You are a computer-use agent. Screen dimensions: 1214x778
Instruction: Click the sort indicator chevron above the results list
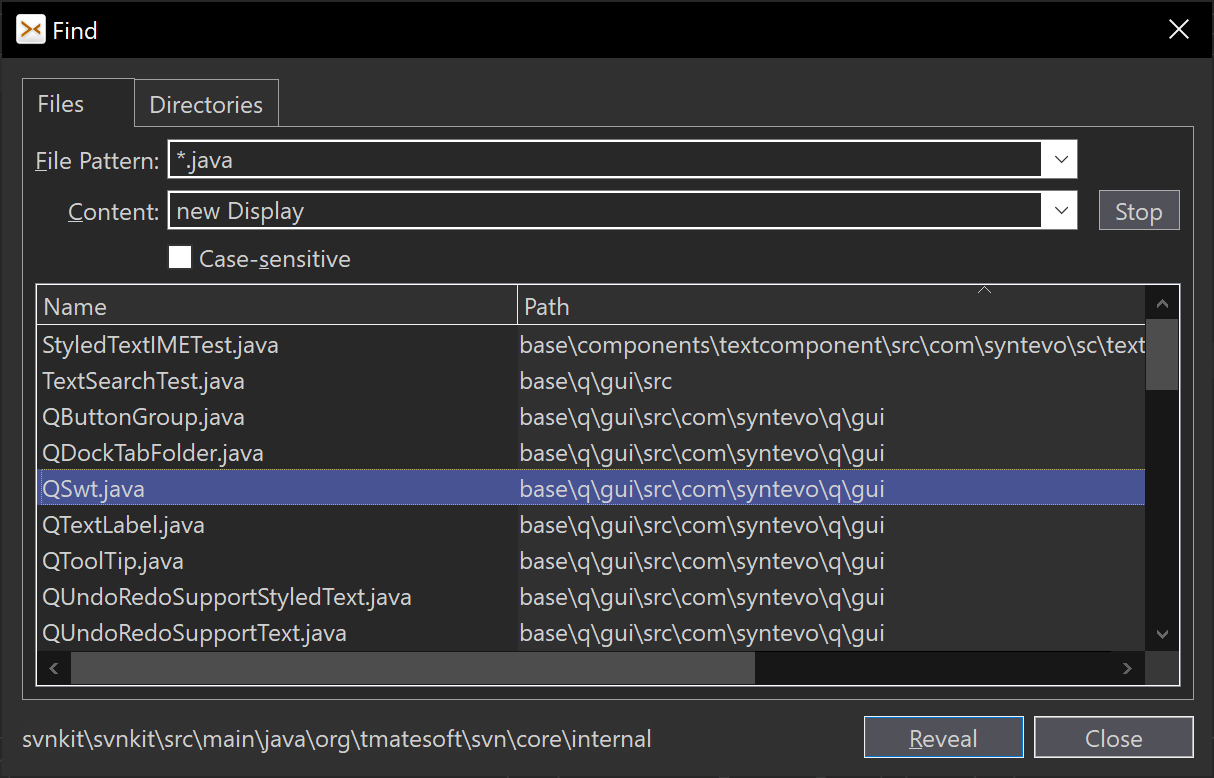pyautogui.click(x=984, y=289)
